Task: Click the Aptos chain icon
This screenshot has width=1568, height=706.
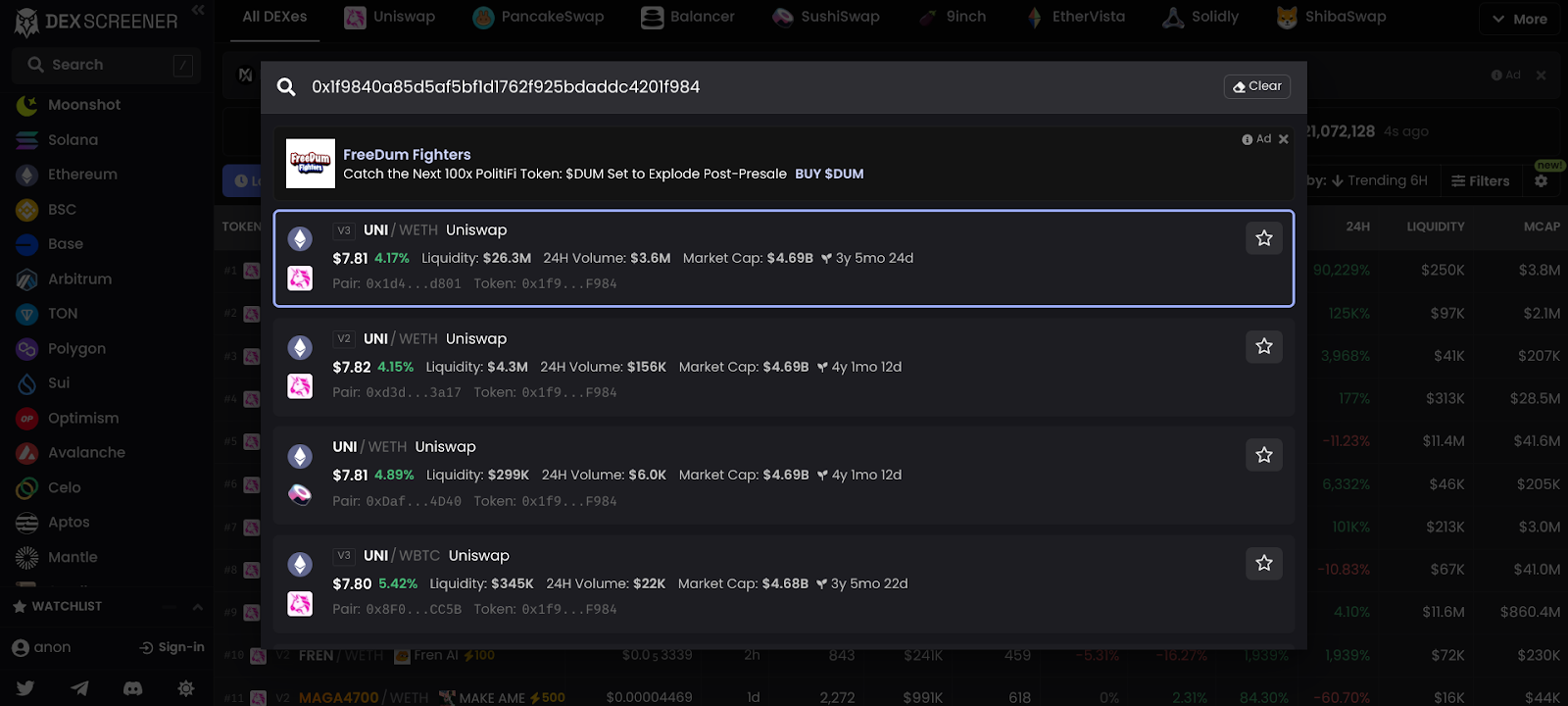Action: pos(27,523)
